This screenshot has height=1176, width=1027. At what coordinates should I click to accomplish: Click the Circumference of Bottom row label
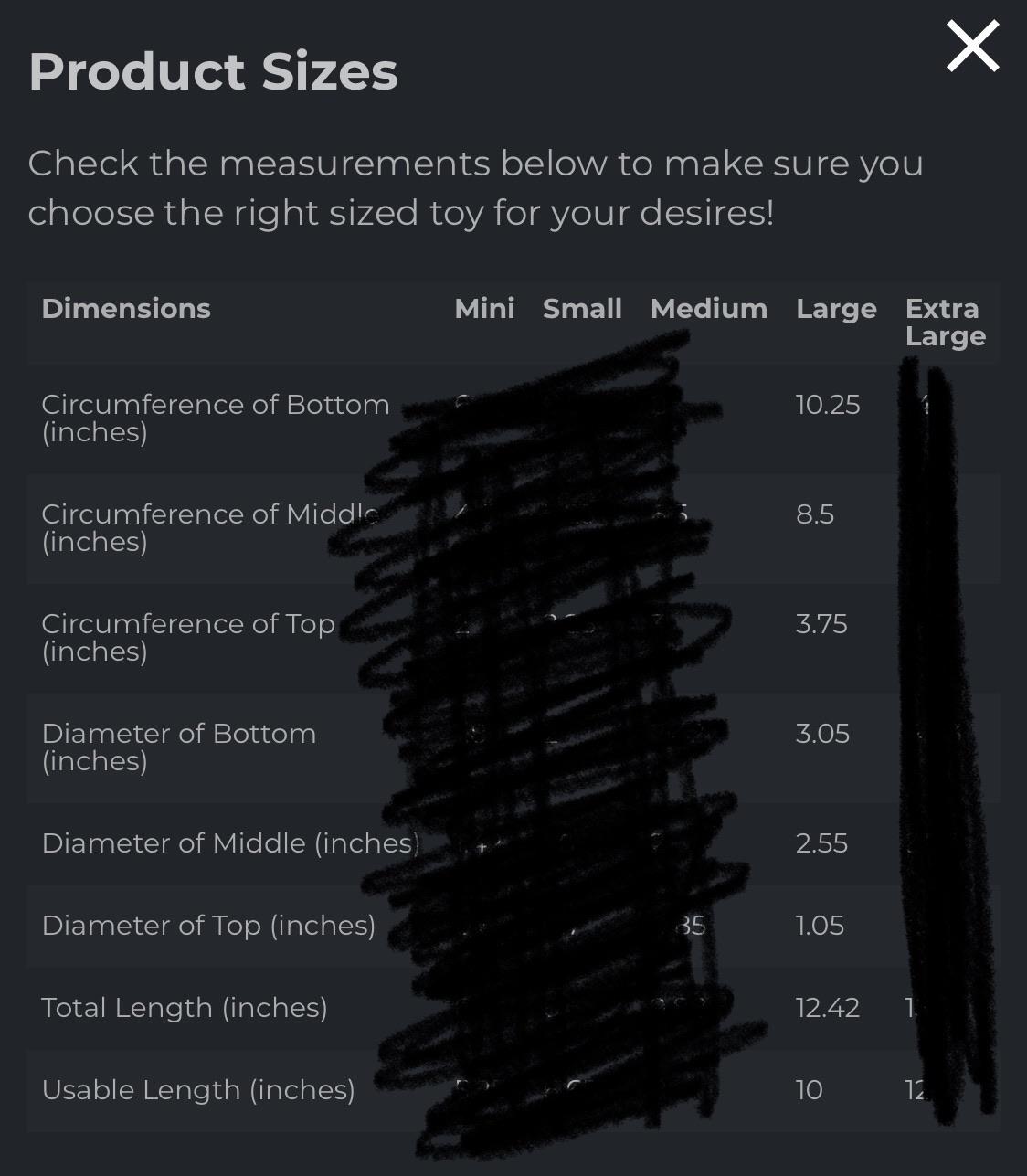(x=216, y=418)
